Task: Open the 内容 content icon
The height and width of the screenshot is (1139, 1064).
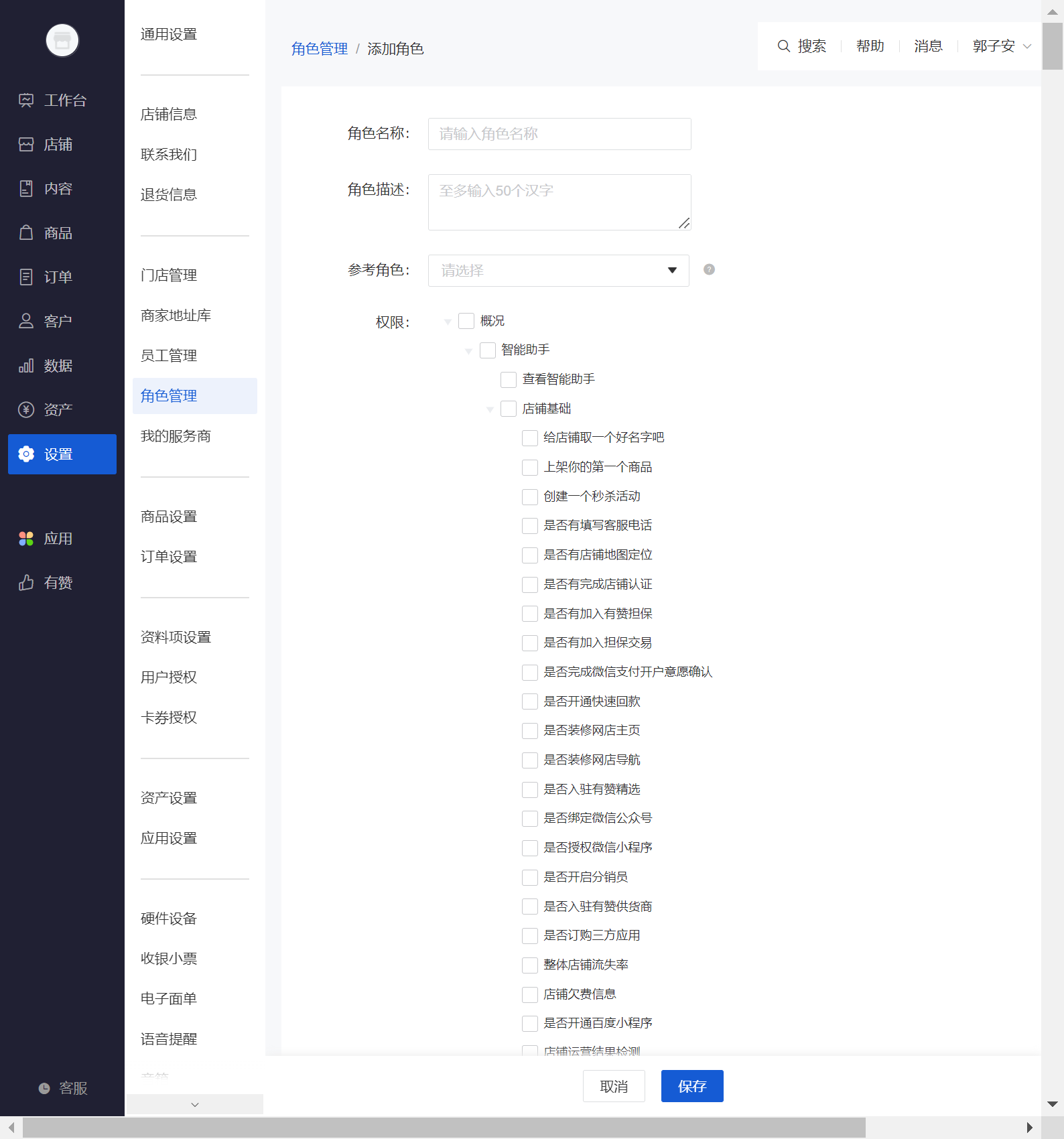Action: pos(26,189)
